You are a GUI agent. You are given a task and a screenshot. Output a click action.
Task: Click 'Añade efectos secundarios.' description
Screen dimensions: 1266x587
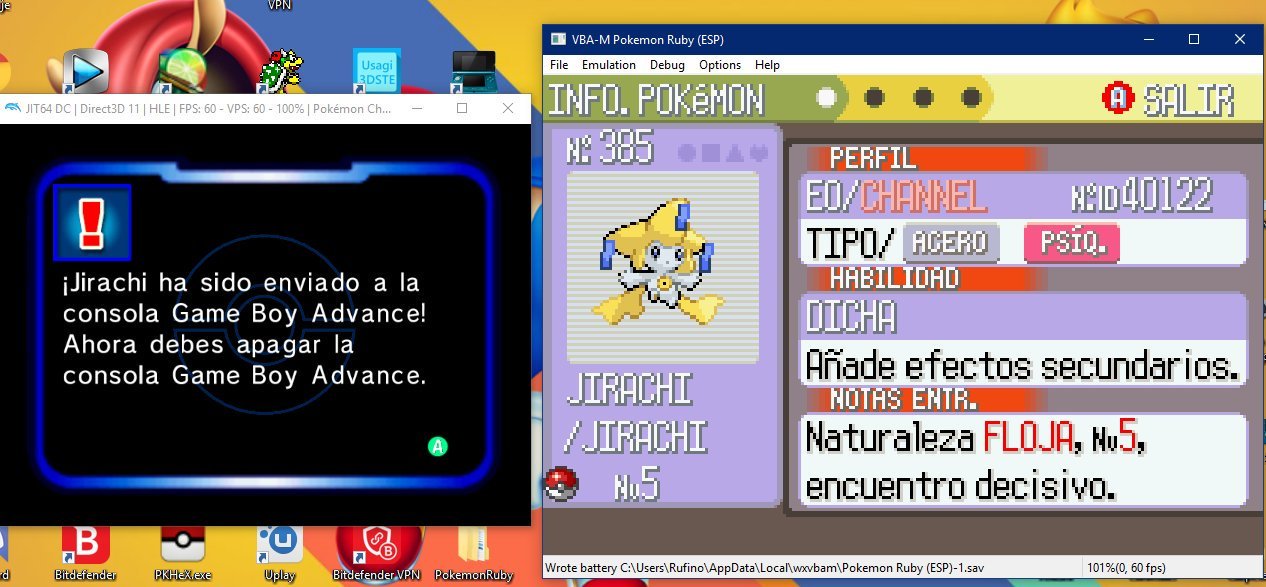(x=1022, y=364)
